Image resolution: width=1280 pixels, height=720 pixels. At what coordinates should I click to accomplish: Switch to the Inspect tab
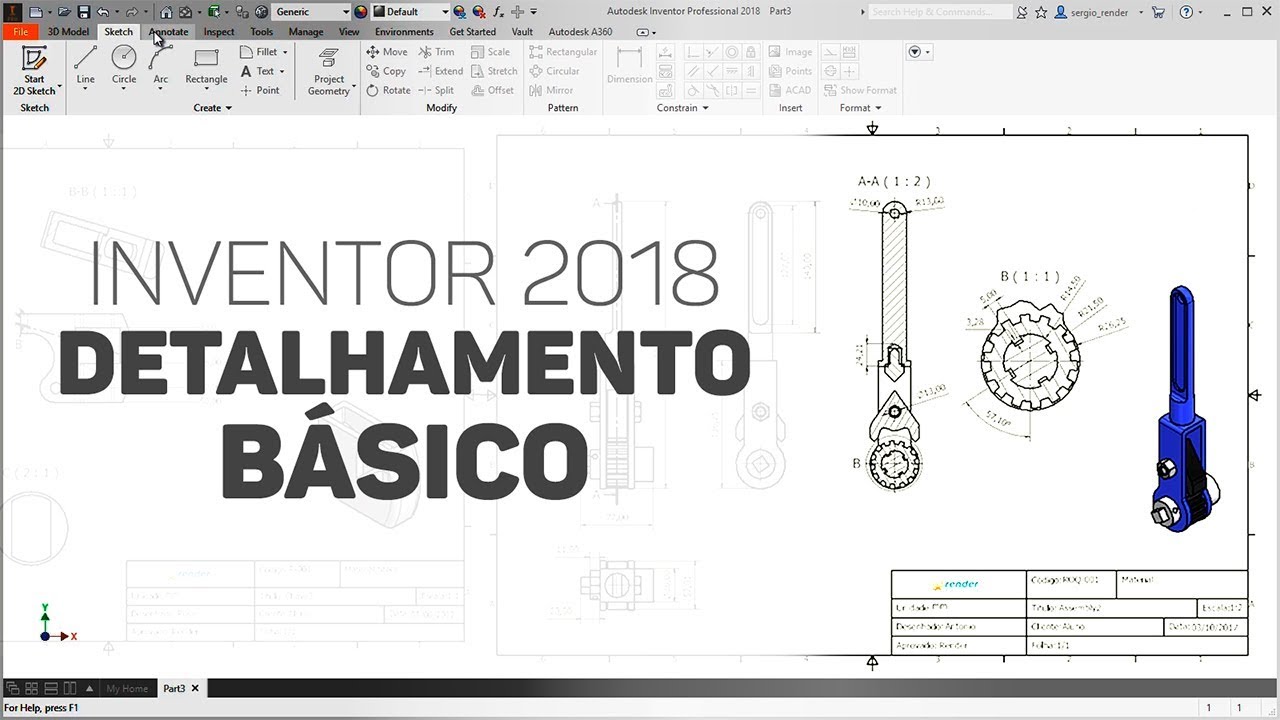coord(219,32)
